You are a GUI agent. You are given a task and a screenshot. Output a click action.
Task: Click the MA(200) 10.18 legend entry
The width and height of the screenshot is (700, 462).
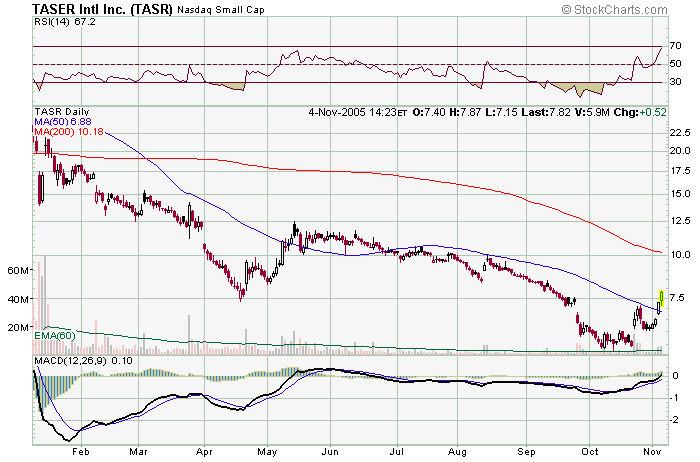click(x=69, y=131)
